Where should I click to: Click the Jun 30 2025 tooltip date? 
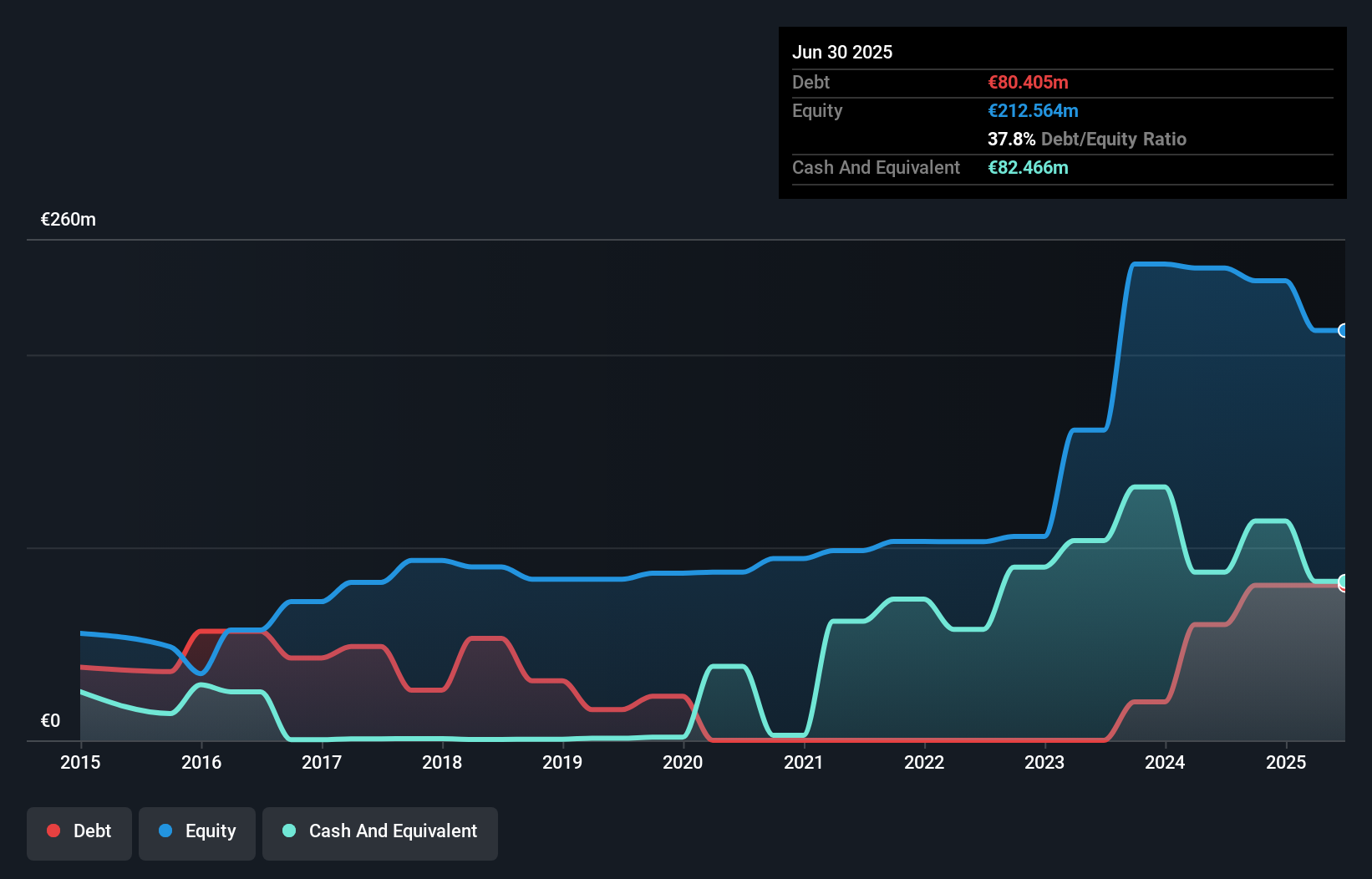click(x=842, y=52)
